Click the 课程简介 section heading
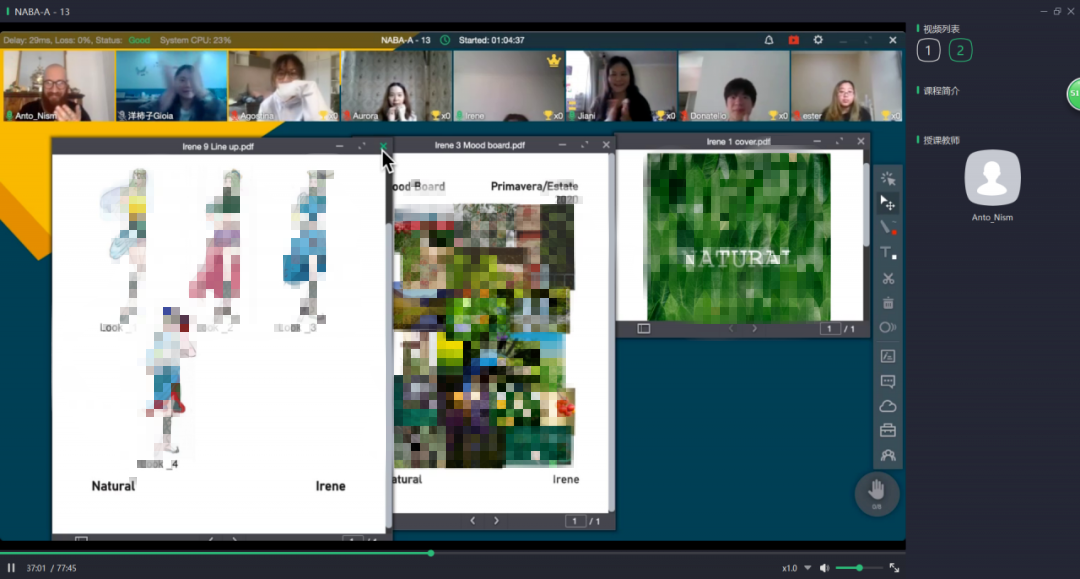Screen dimensions: 1080x579 click(941, 91)
